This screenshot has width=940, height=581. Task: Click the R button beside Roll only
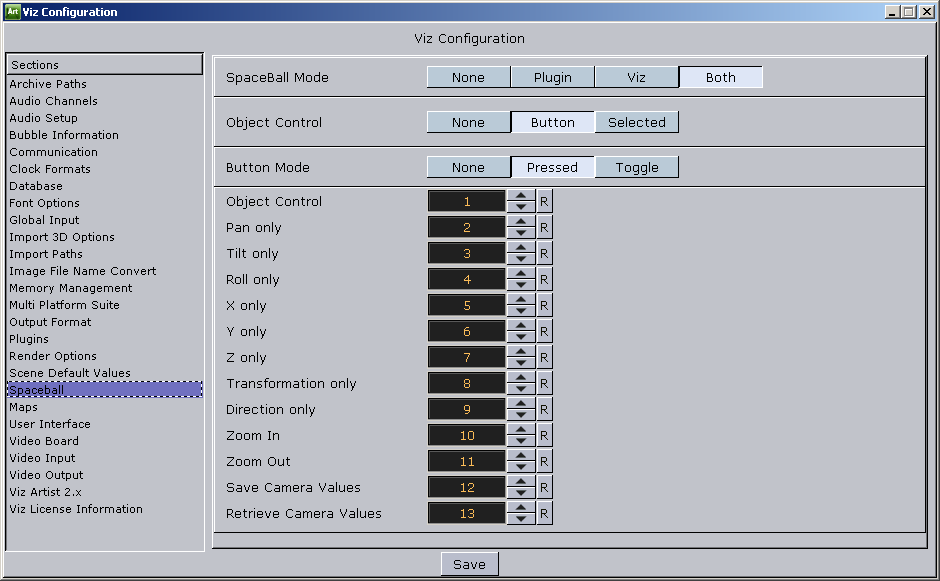[x=544, y=280]
